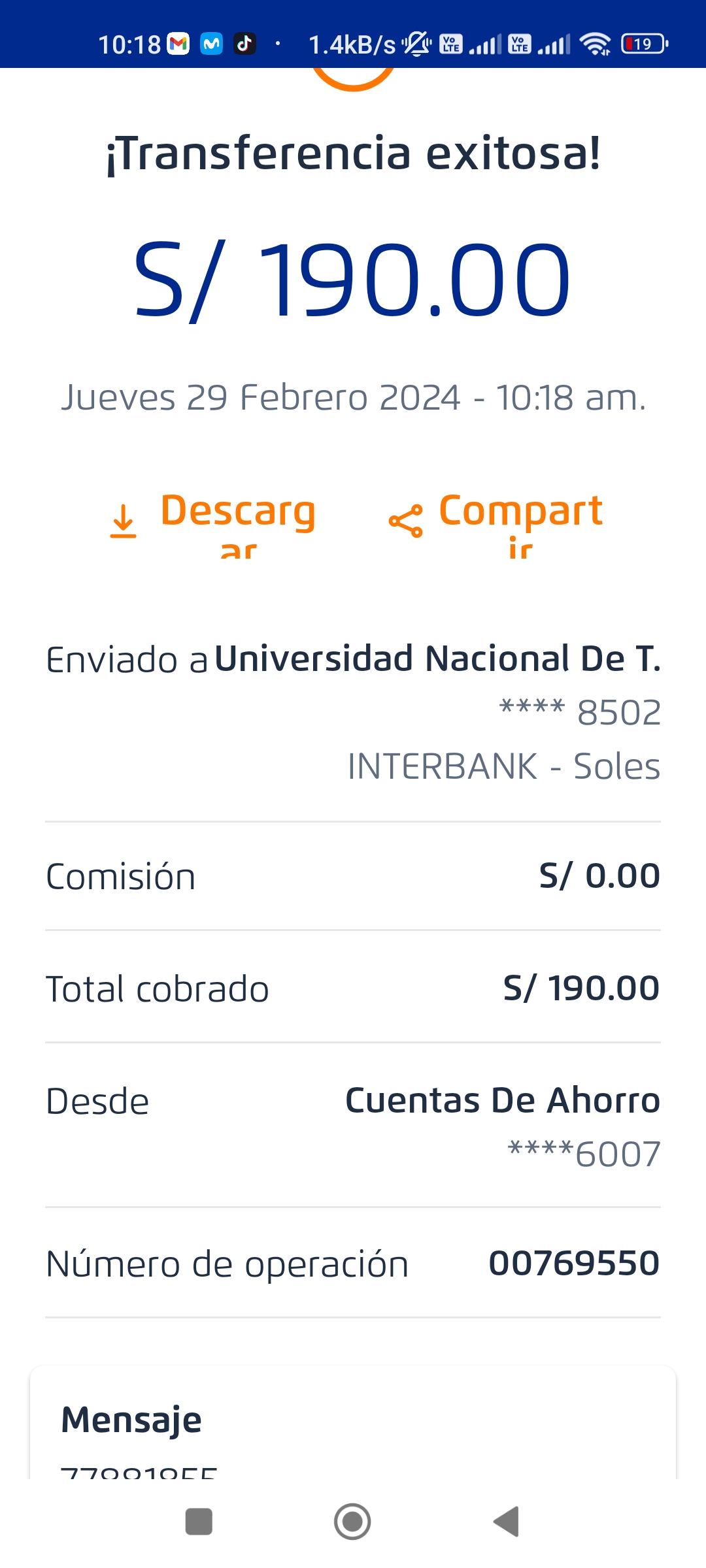This screenshot has height=1568, width=706.
Task: Tap the Wi-Fi status icon
Action: point(595,44)
